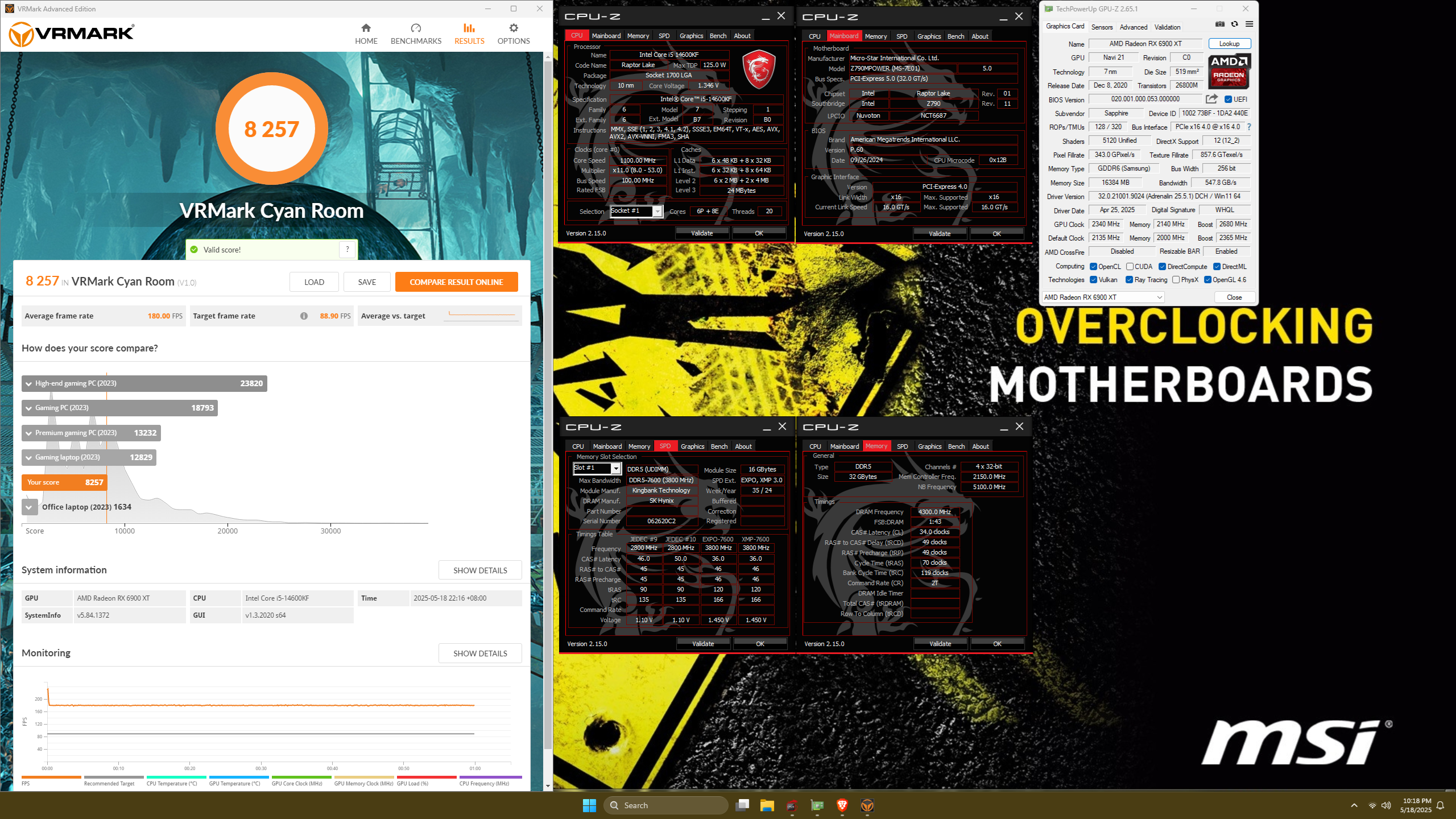
Task: Switch to Sensors tab in GPU-Z
Action: pos(1102,27)
